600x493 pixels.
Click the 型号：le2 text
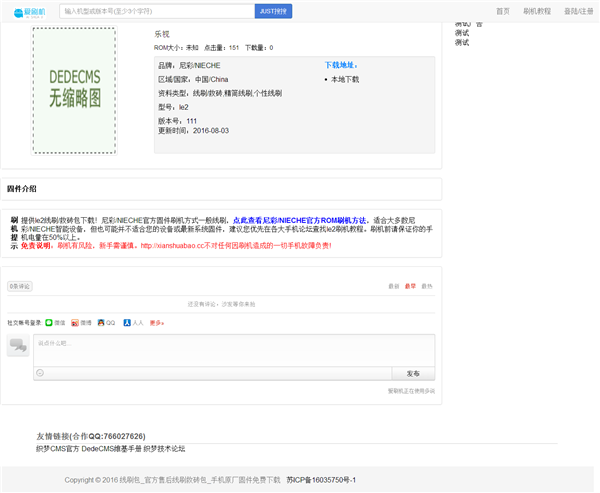(173, 107)
